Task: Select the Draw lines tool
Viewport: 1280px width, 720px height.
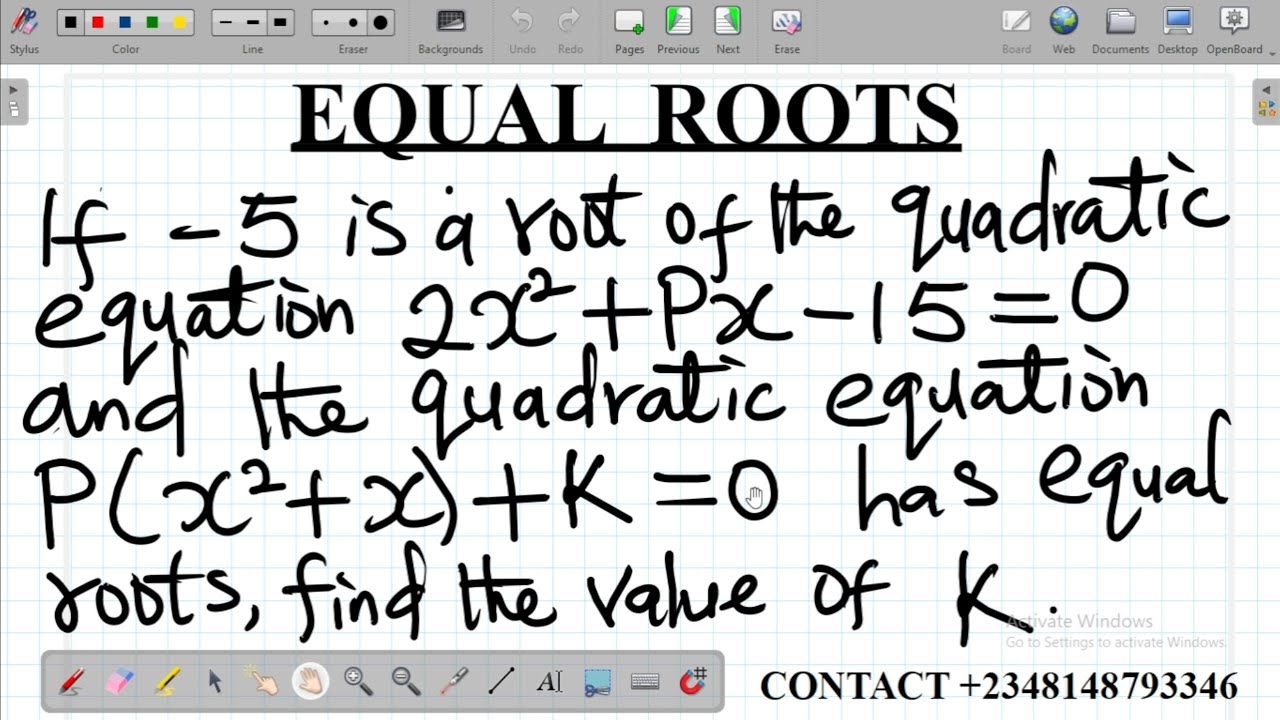Action: (501, 682)
